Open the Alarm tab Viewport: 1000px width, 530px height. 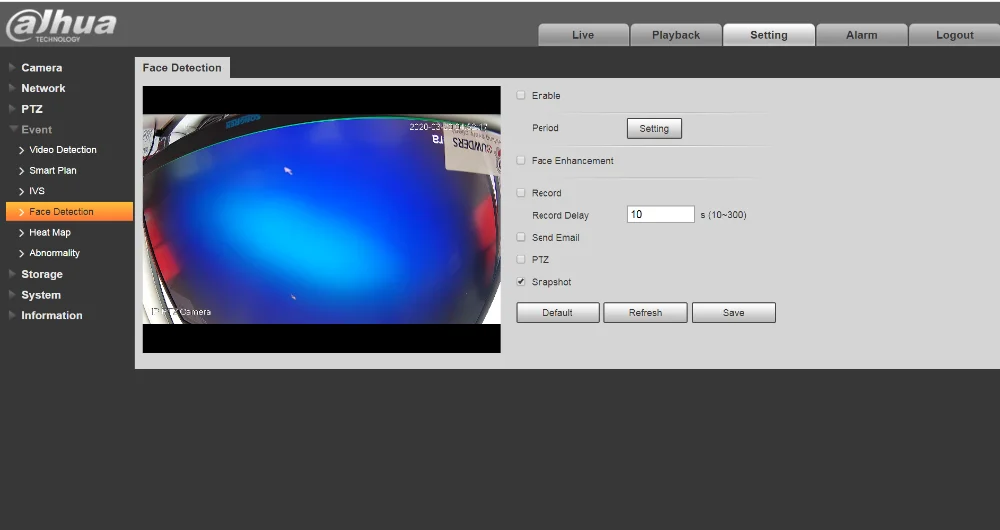tap(862, 35)
